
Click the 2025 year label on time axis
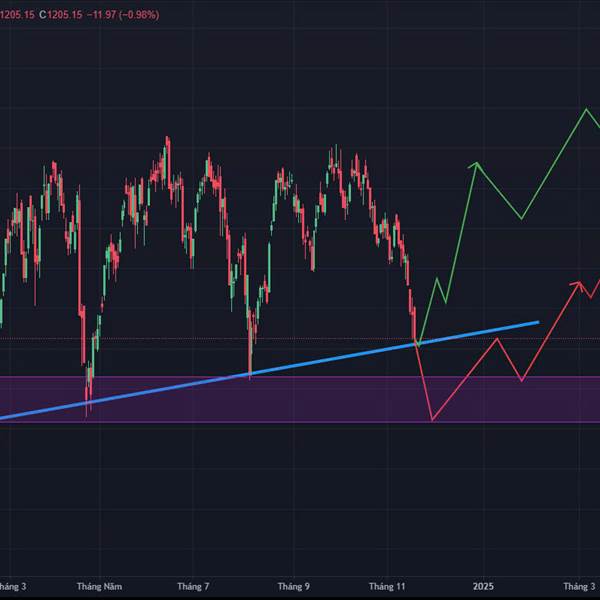pos(483,586)
